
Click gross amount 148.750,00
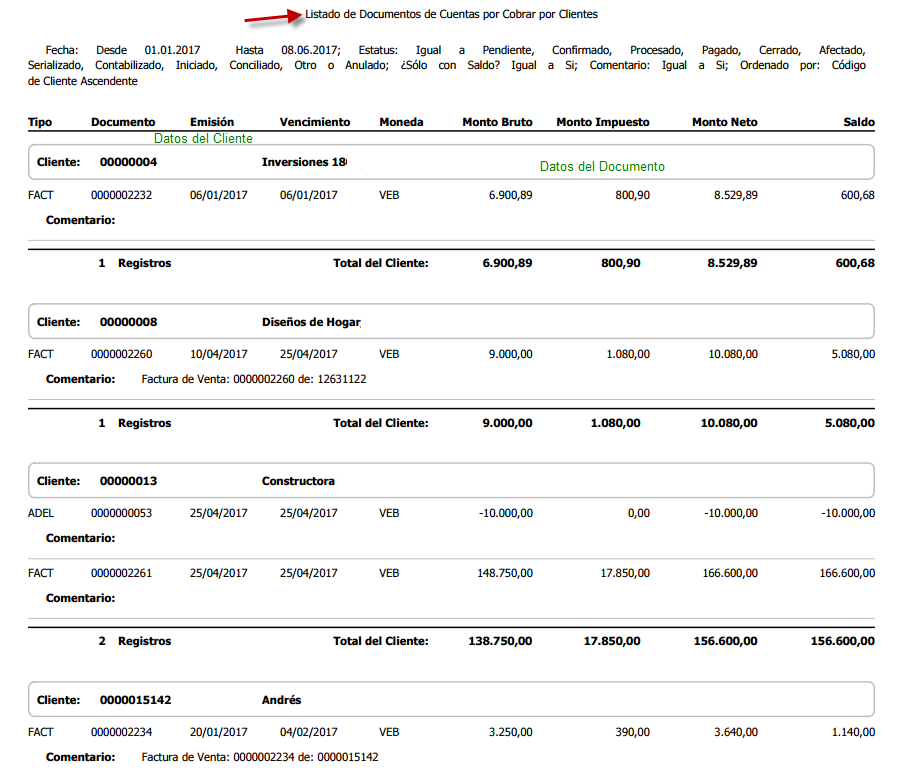point(505,573)
